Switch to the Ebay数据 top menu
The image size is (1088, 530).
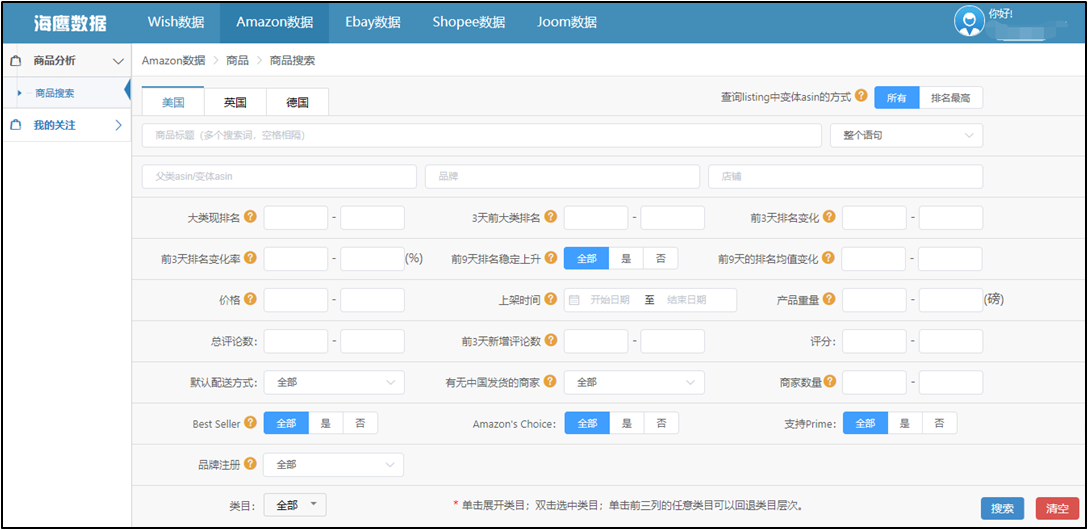click(373, 22)
